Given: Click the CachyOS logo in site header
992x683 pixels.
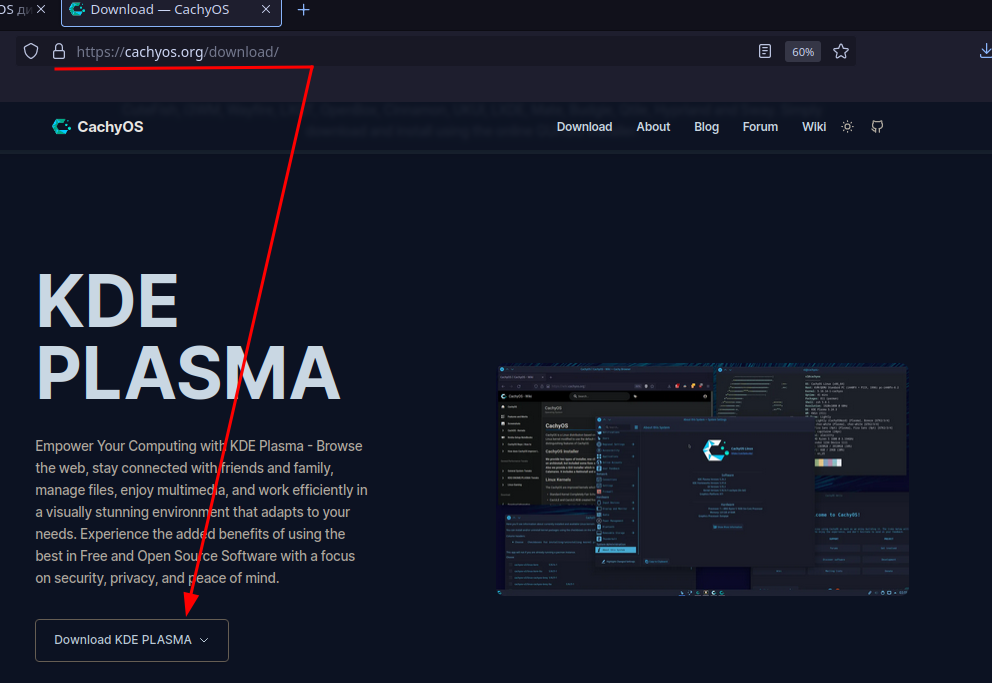Looking at the screenshot, I should pos(98,126).
